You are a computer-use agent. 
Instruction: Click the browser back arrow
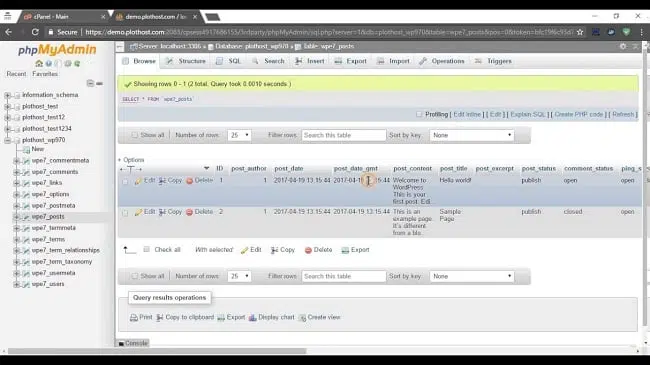pyautogui.click(x=9, y=32)
